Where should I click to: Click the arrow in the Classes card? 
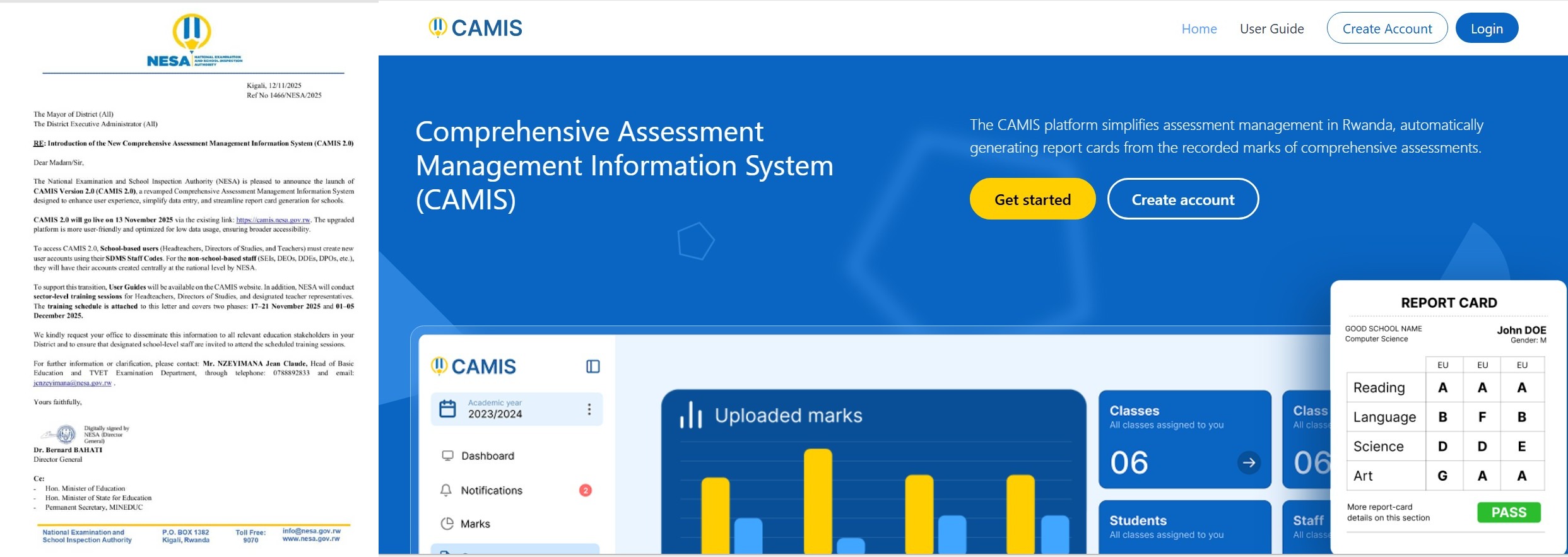pyautogui.click(x=1248, y=462)
